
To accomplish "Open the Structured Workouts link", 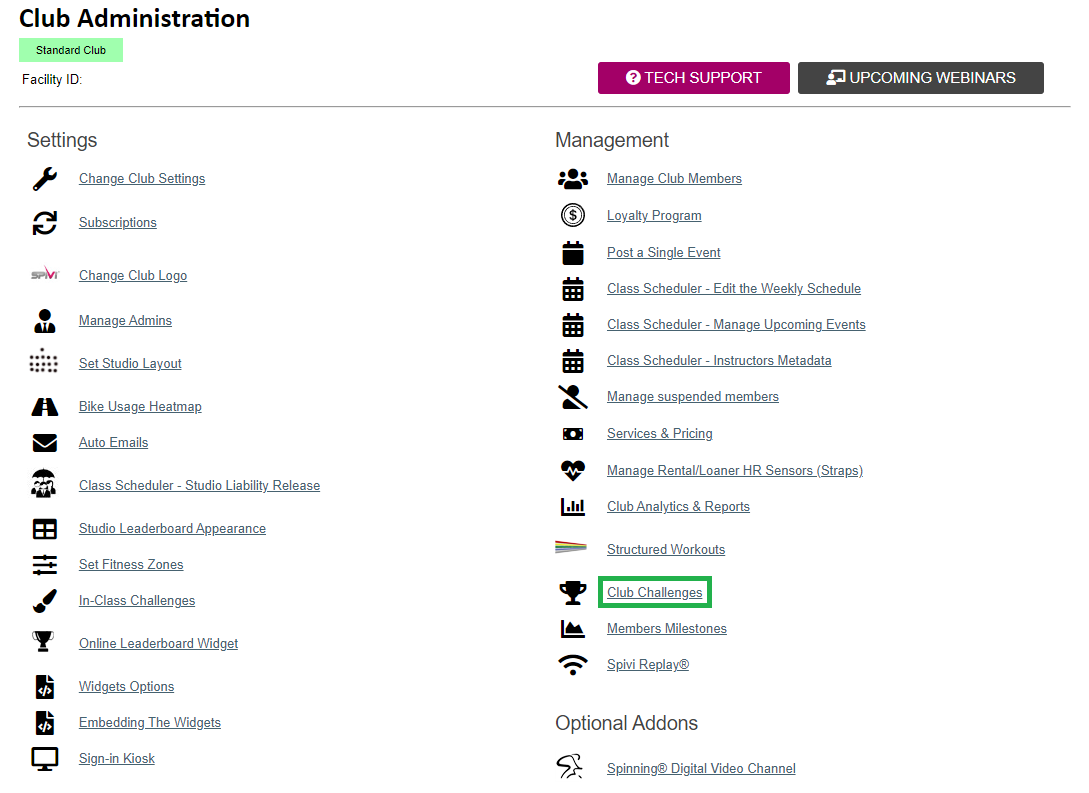I will pyautogui.click(x=666, y=549).
